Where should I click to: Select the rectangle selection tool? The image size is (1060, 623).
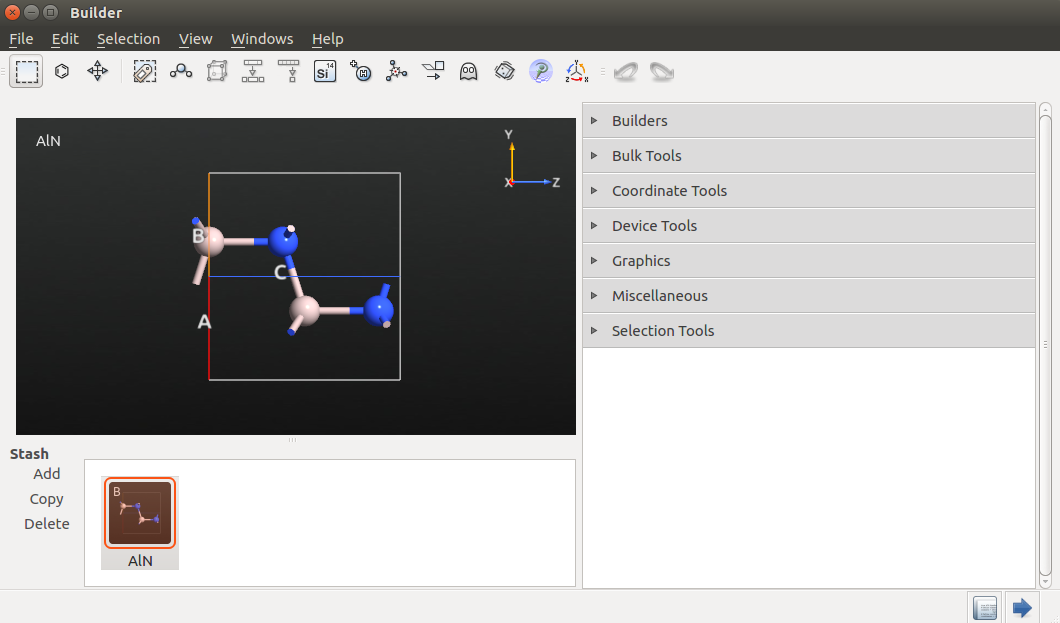tap(26, 71)
